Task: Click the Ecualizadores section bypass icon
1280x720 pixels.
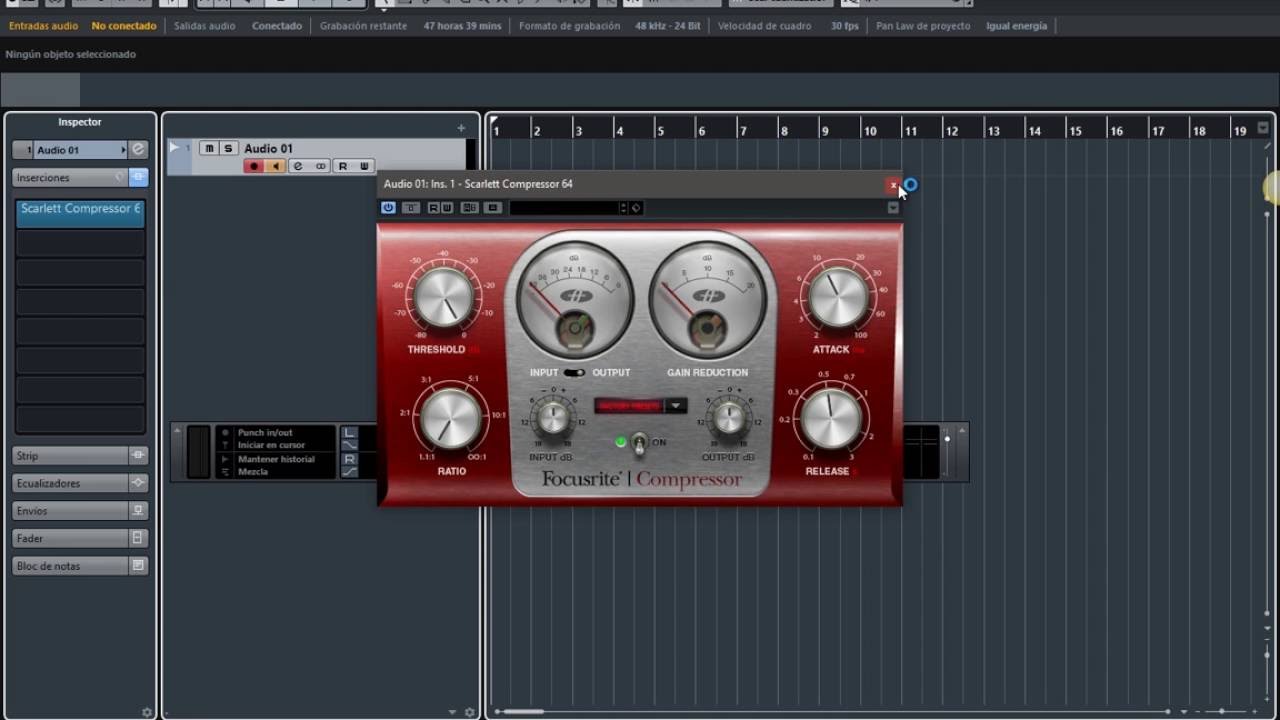Action: 139,483
